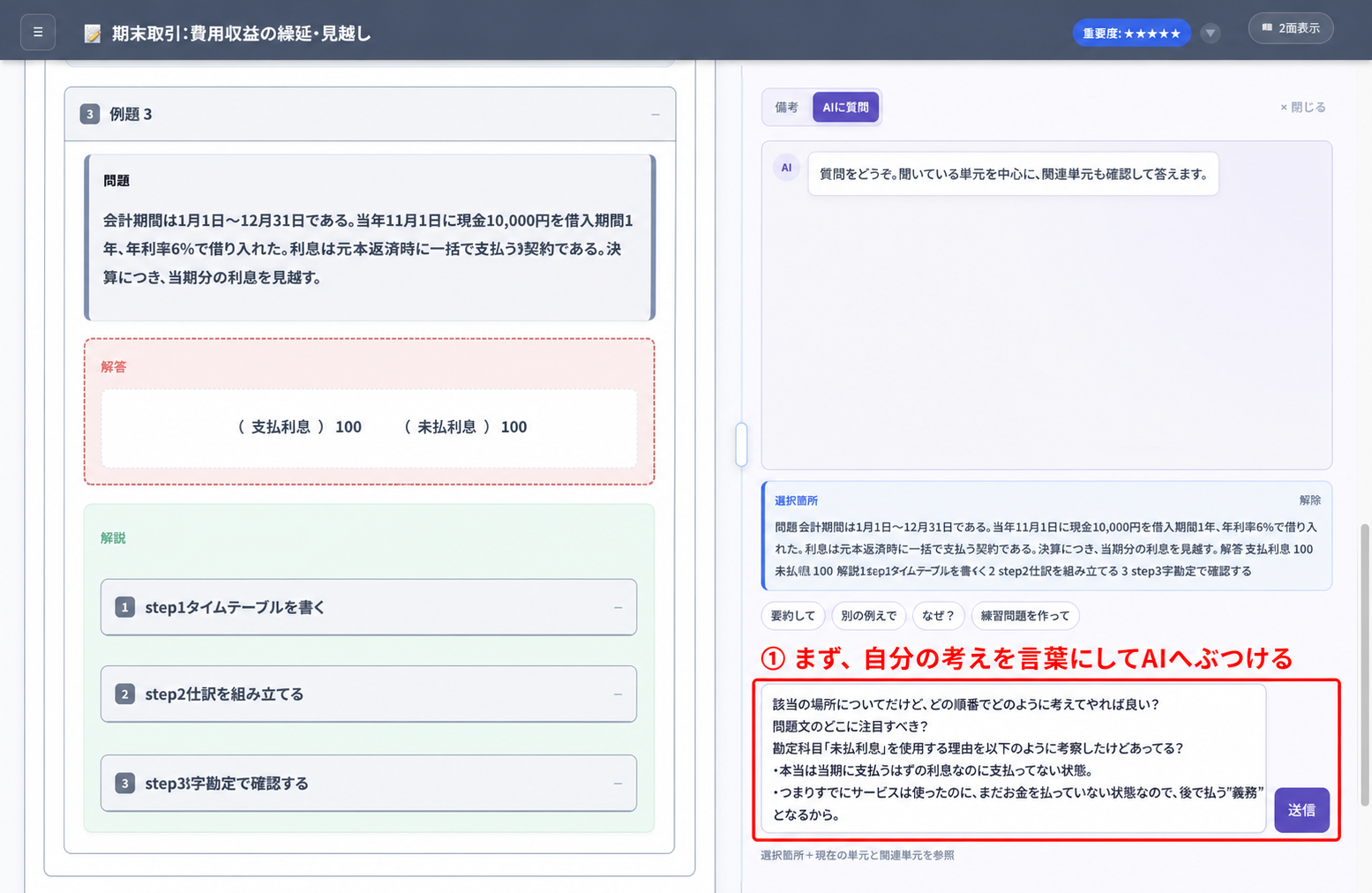Screen dimensions: 1372x893
Task: Click the 要約して suggestion chip
Action: tap(793, 616)
